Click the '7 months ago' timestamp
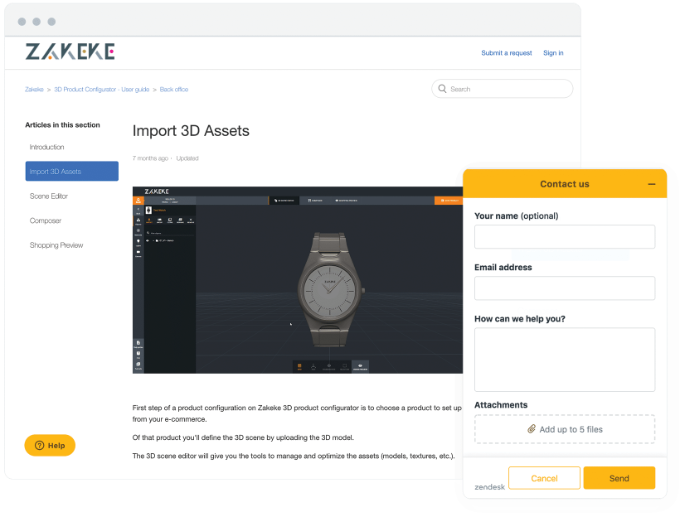 tap(150, 158)
